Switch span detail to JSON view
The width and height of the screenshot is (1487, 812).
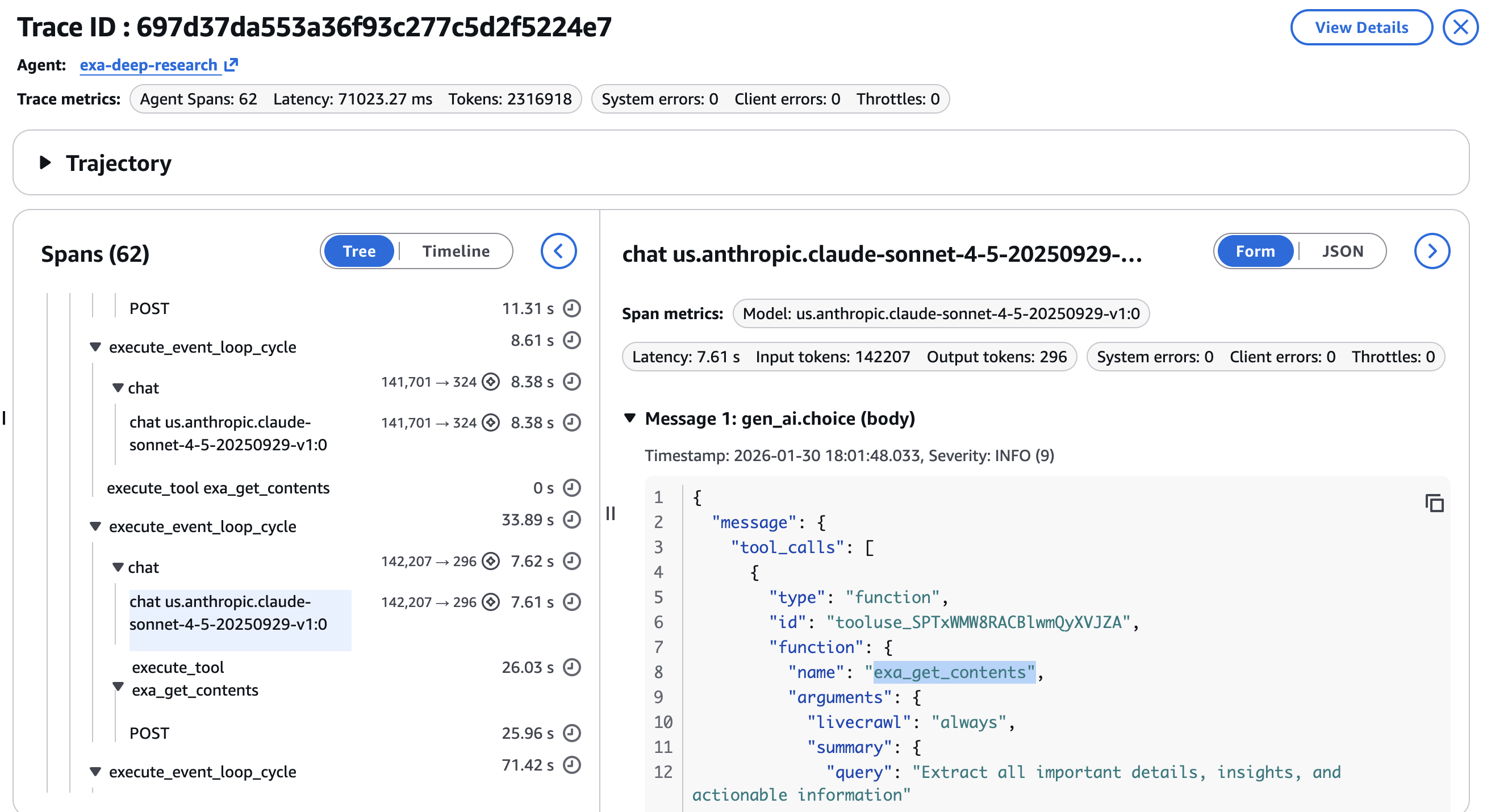coord(1342,251)
